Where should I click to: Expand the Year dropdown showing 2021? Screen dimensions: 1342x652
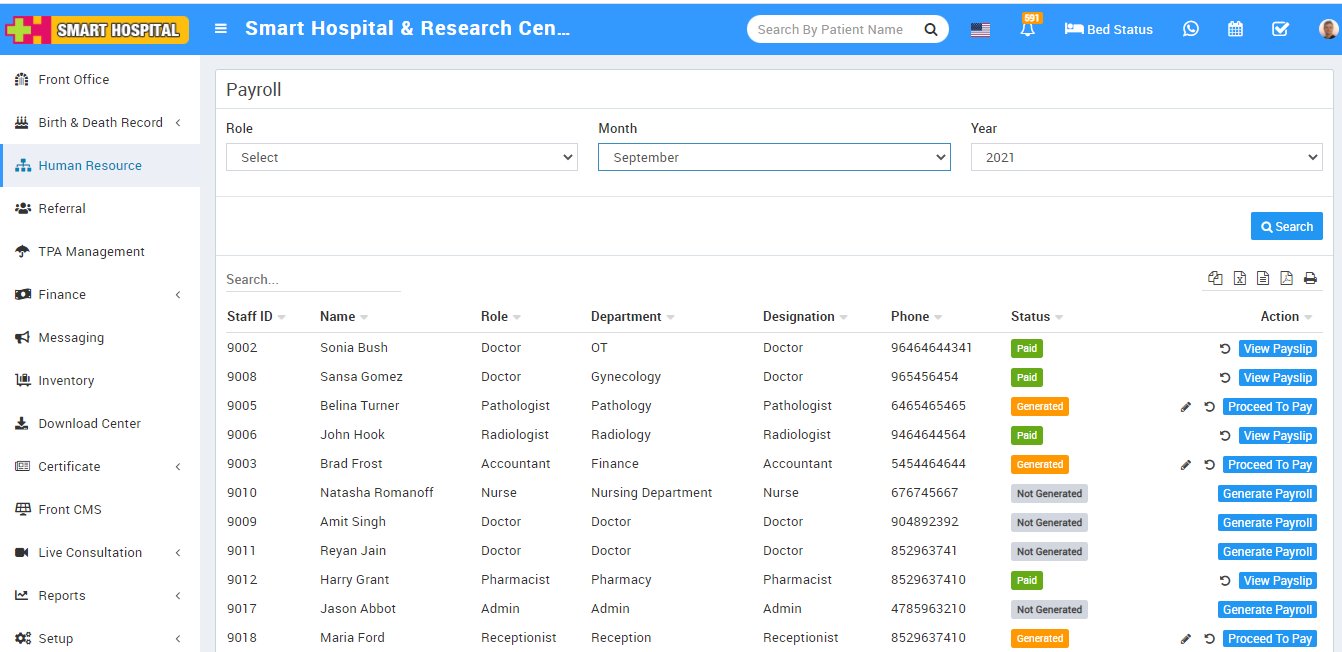click(x=1146, y=157)
